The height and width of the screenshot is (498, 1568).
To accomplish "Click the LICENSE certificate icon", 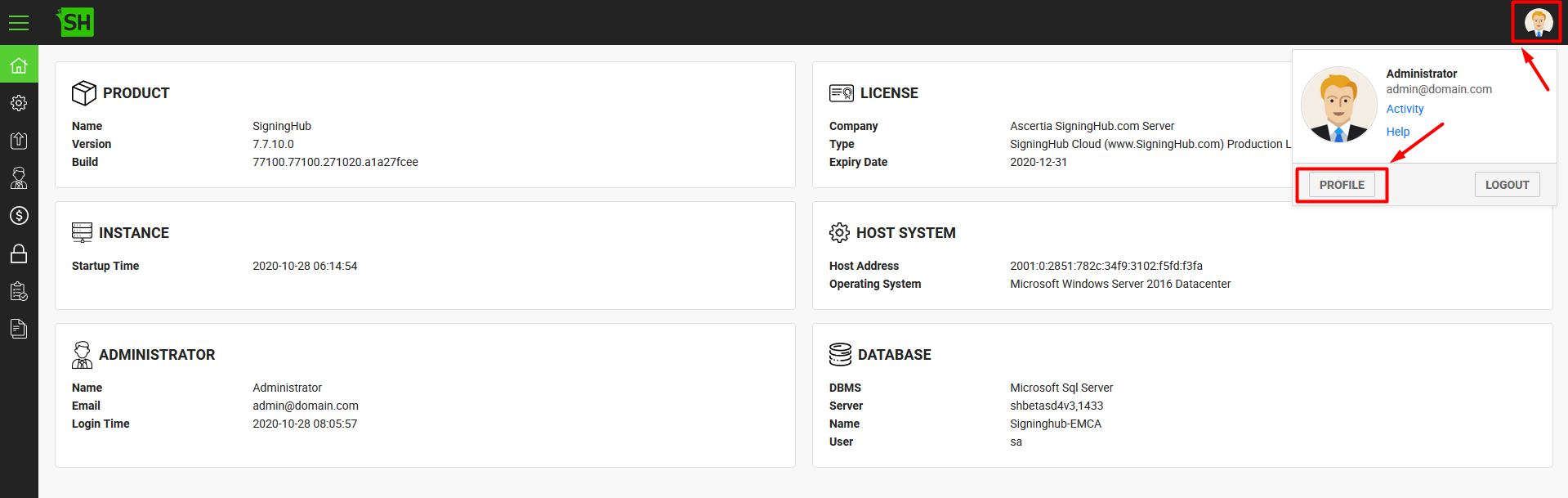I will 842,93.
